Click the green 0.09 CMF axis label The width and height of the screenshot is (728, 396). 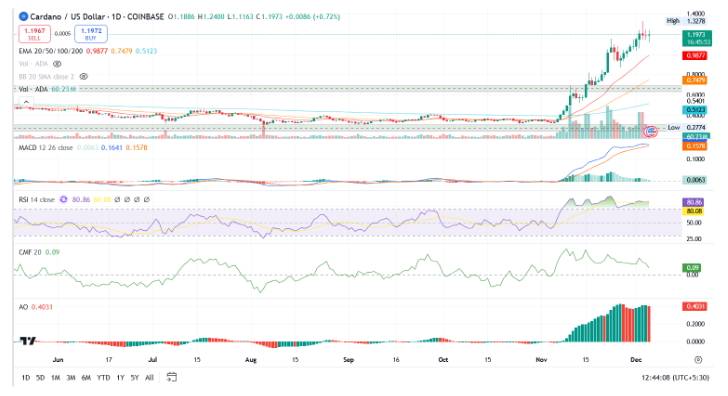[x=692, y=268]
